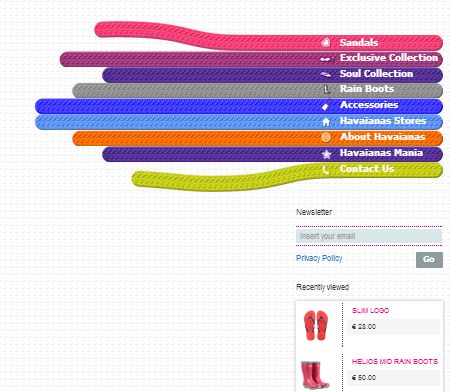Go to Havaianas Mania
This screenshot has height=392, width=451.
[381, 153]
